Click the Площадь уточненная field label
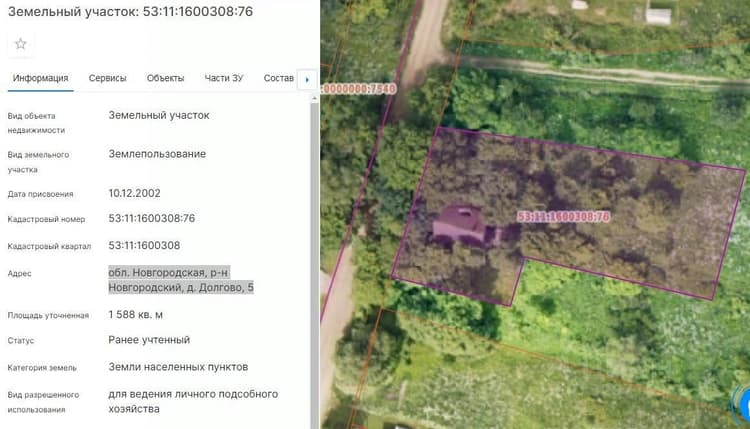 pyautogui.click(x=48, y=316)
